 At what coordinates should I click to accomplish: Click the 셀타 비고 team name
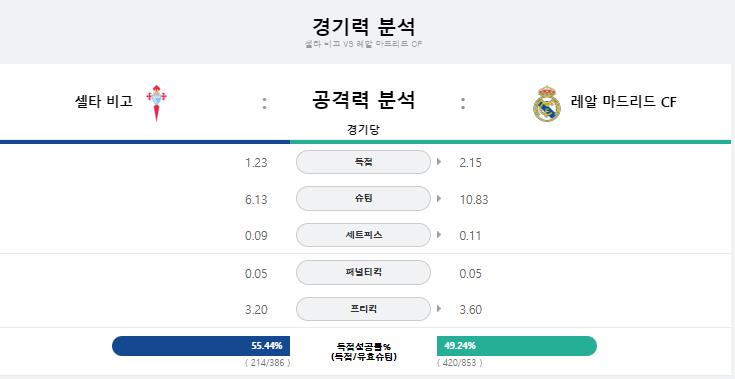[x=104, y=101]
